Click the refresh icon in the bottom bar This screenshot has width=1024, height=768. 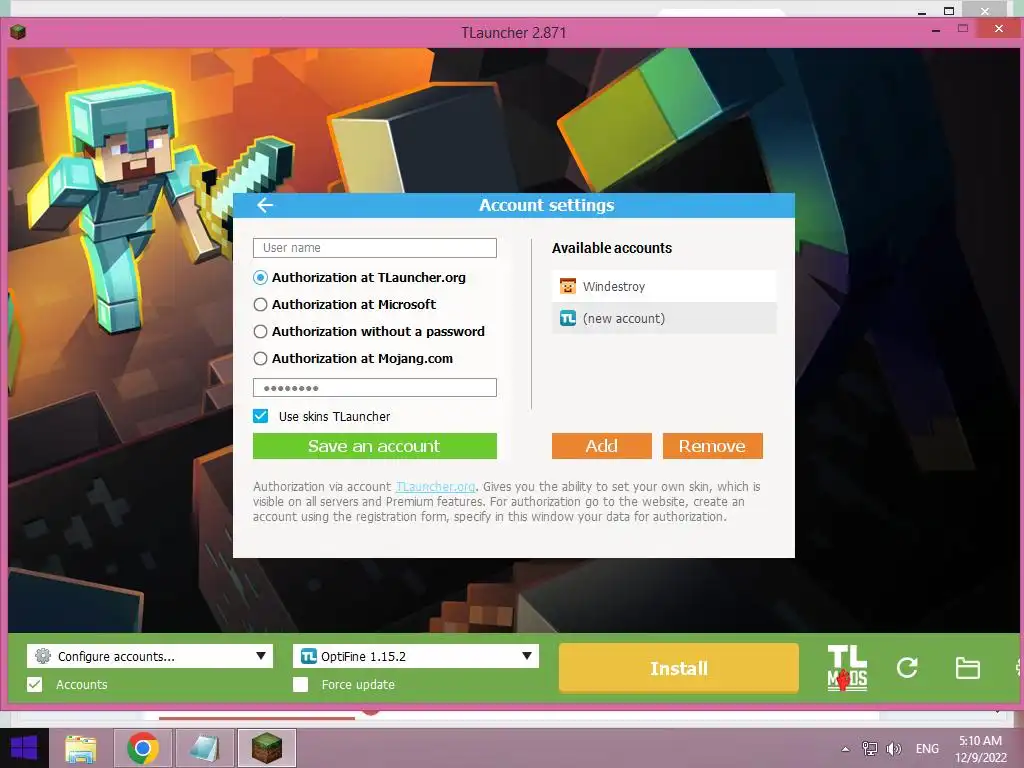(x=907, y=667)
